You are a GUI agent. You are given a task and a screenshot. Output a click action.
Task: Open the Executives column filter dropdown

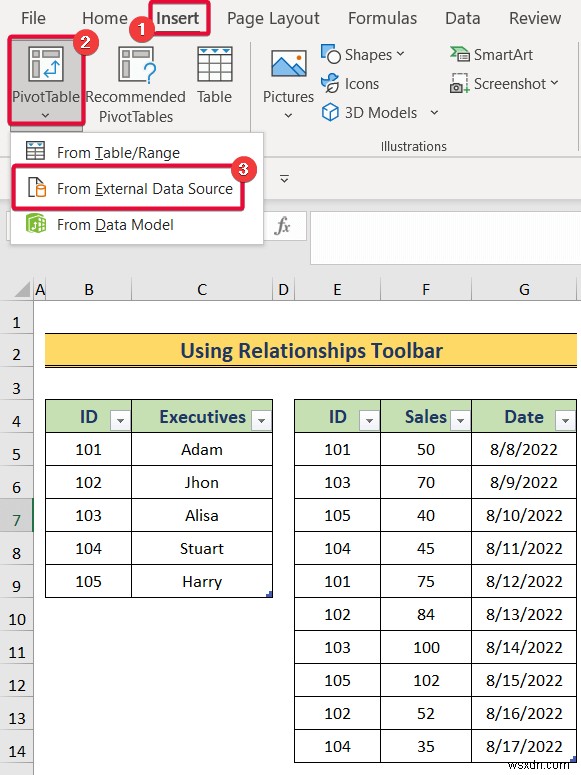[262, 421]
